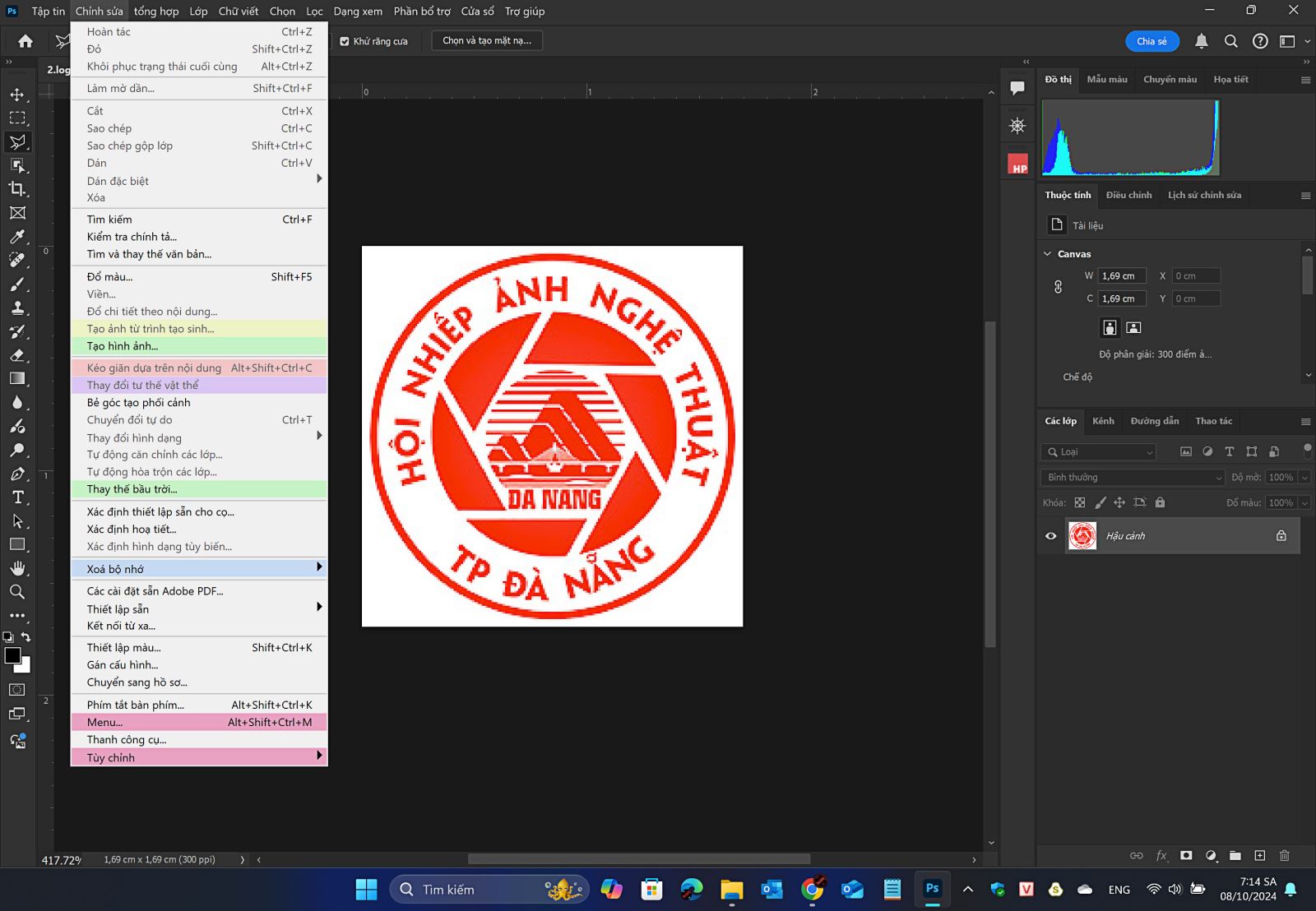Click the Hậu cảnh layer thumbnail
This screenshot has width=1316, height=911.
(x=1082, y=536)
